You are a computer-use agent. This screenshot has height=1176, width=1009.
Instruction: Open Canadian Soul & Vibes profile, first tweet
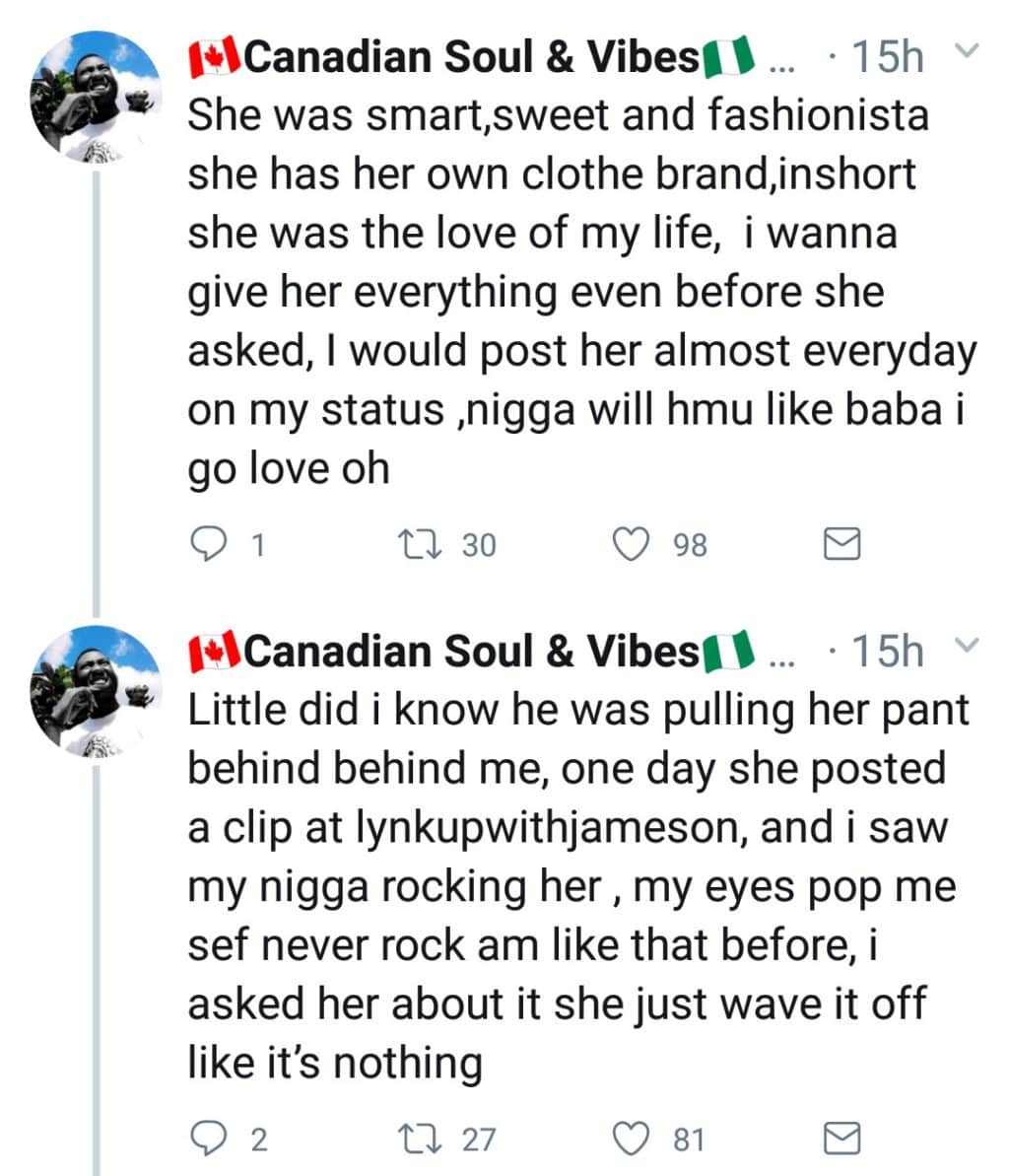point(471,59)
